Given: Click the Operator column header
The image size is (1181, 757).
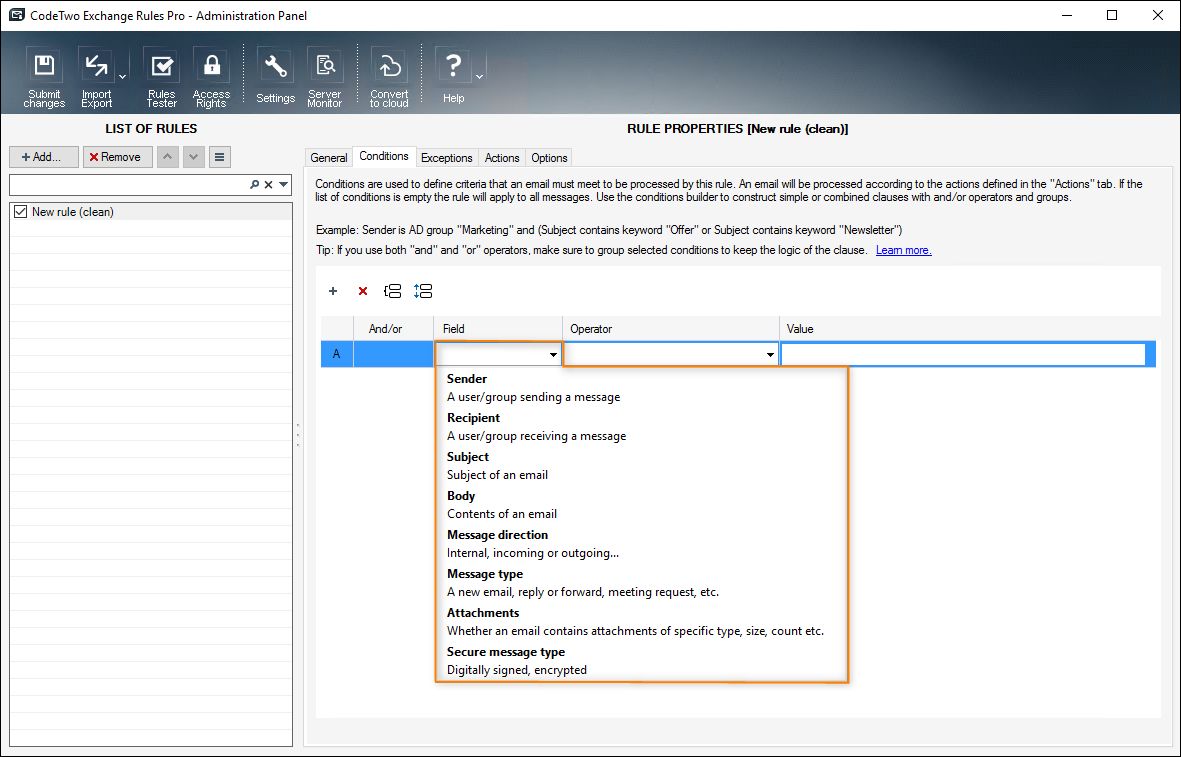Looking at the screenshot, I should (670, 329).
